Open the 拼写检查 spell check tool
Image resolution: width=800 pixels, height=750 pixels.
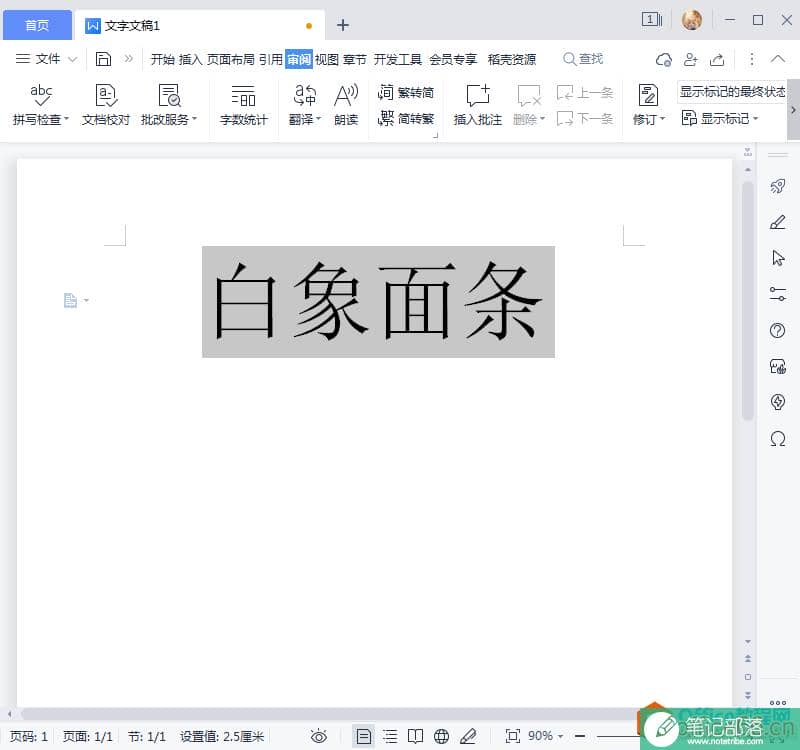[x=40, y=105]
